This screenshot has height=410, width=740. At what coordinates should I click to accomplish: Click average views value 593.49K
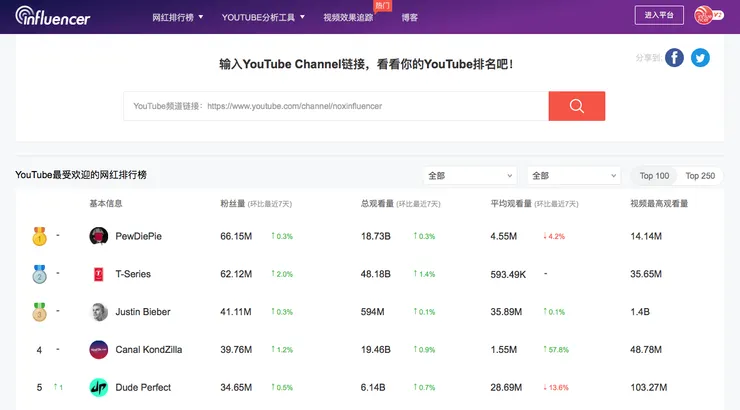tap(508, 274)
